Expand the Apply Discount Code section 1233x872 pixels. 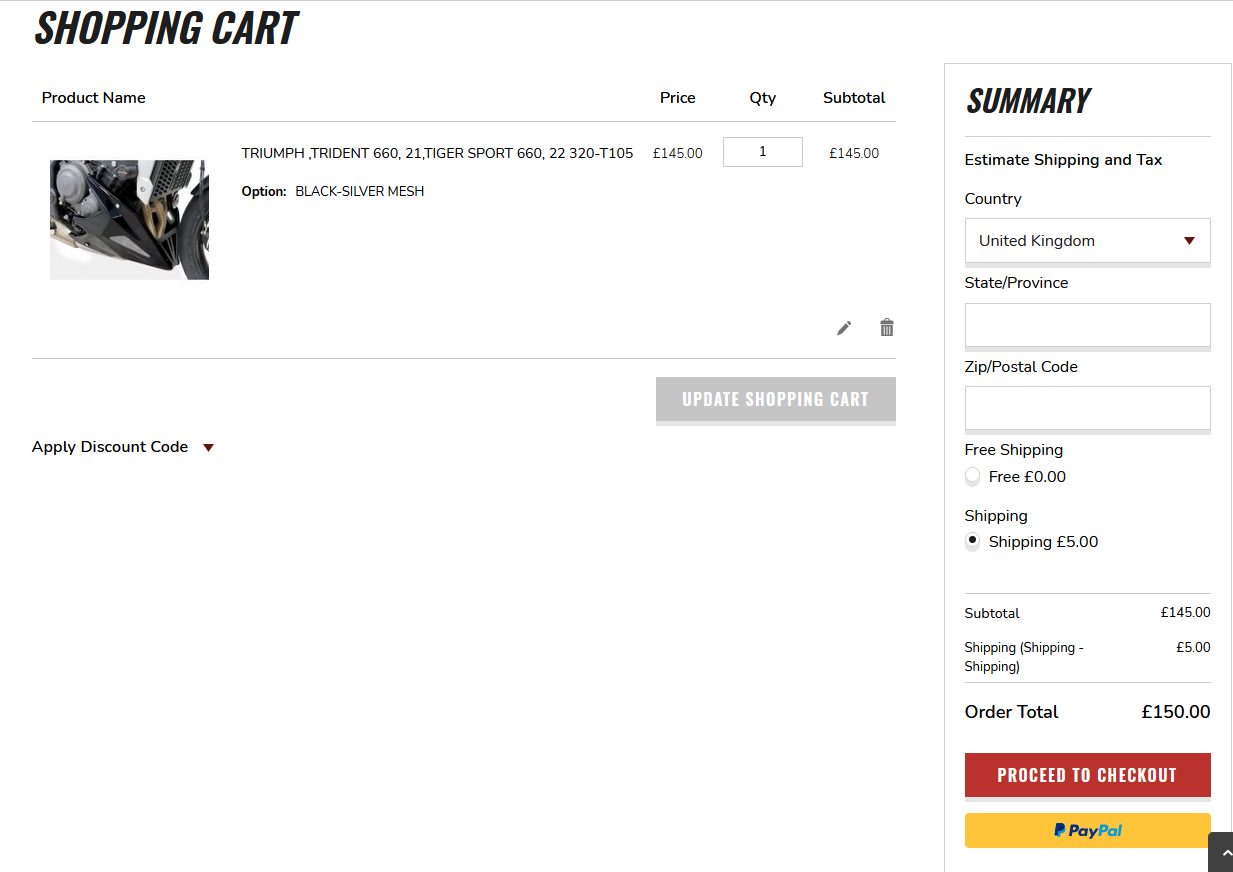110,447
